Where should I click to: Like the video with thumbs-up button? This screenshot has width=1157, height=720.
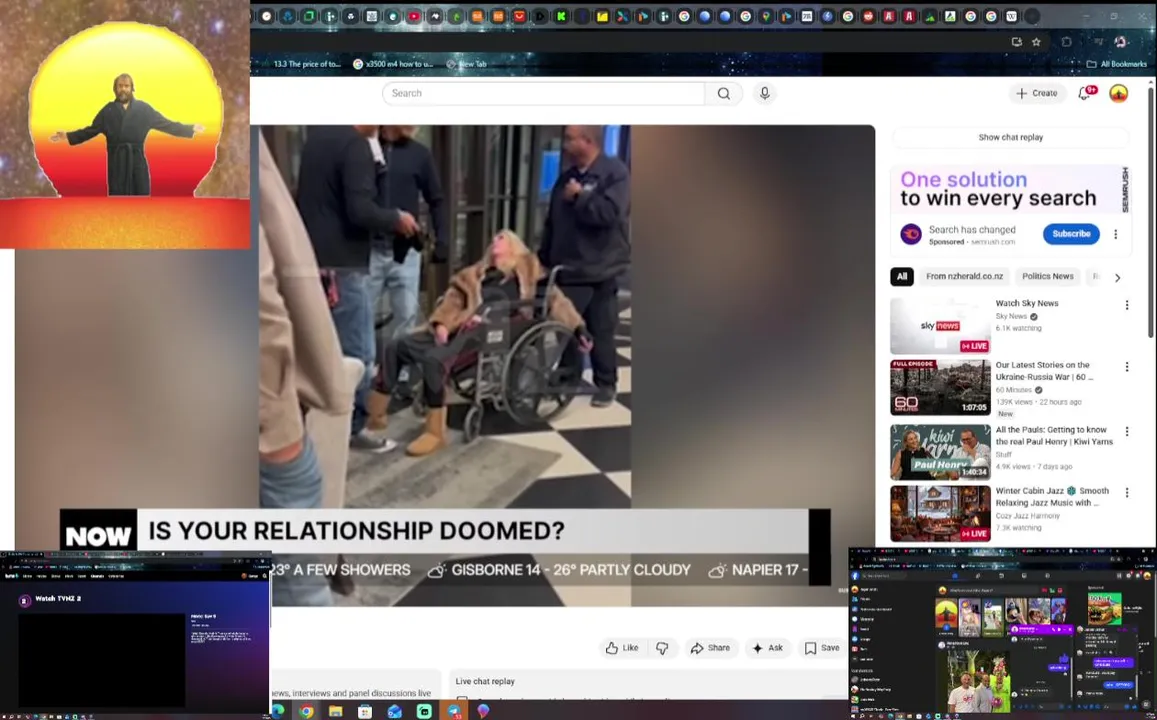(622, 648)
